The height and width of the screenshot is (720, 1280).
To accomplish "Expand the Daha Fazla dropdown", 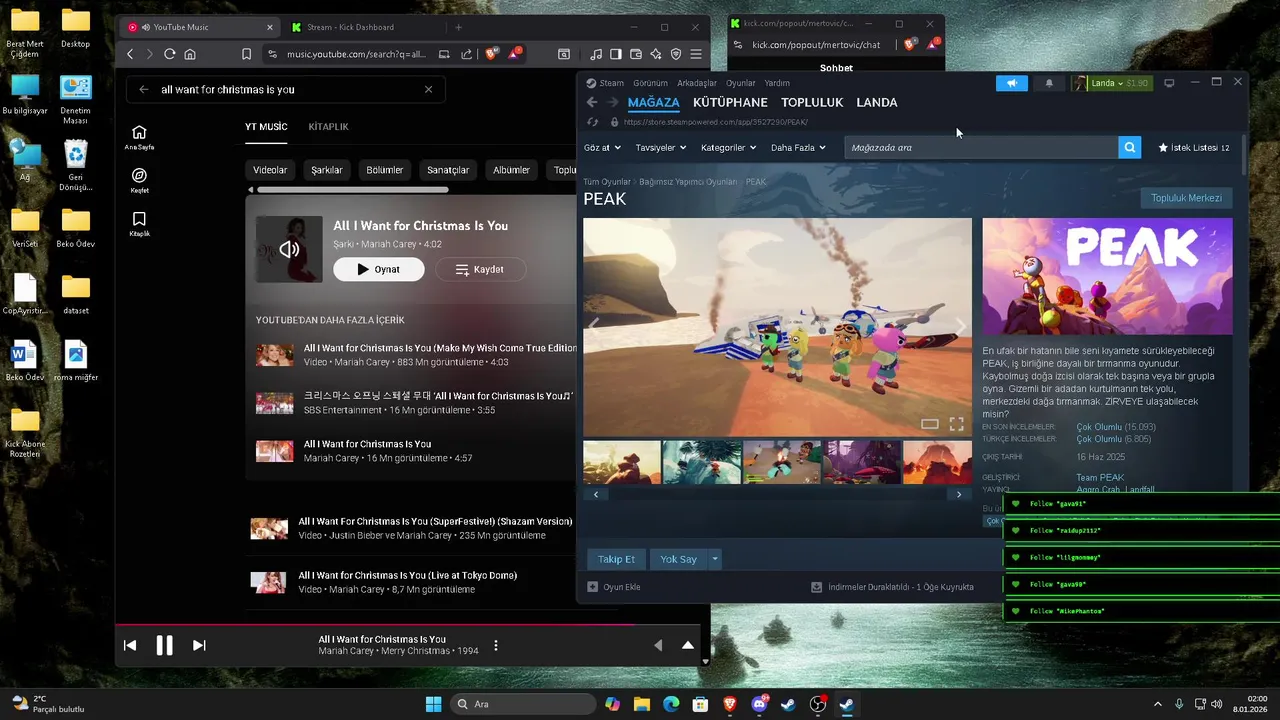I will pos(798,147).
